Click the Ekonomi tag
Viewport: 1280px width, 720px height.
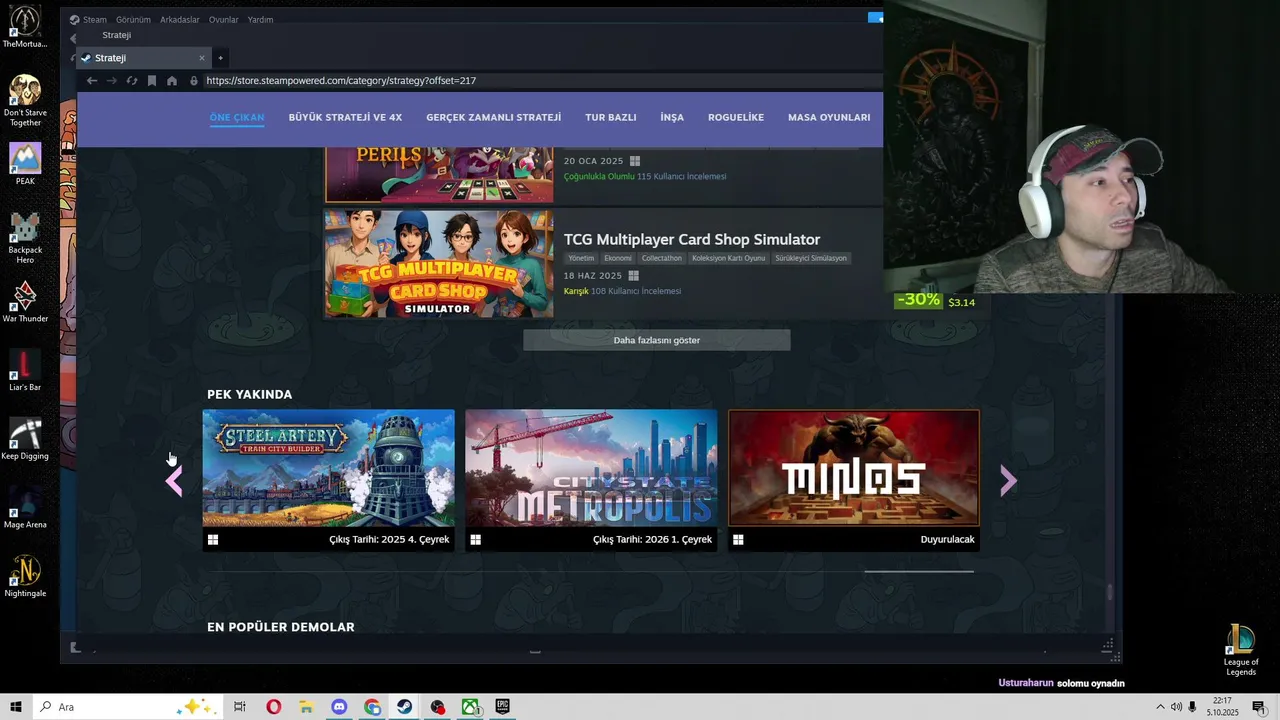pos(618,258)
